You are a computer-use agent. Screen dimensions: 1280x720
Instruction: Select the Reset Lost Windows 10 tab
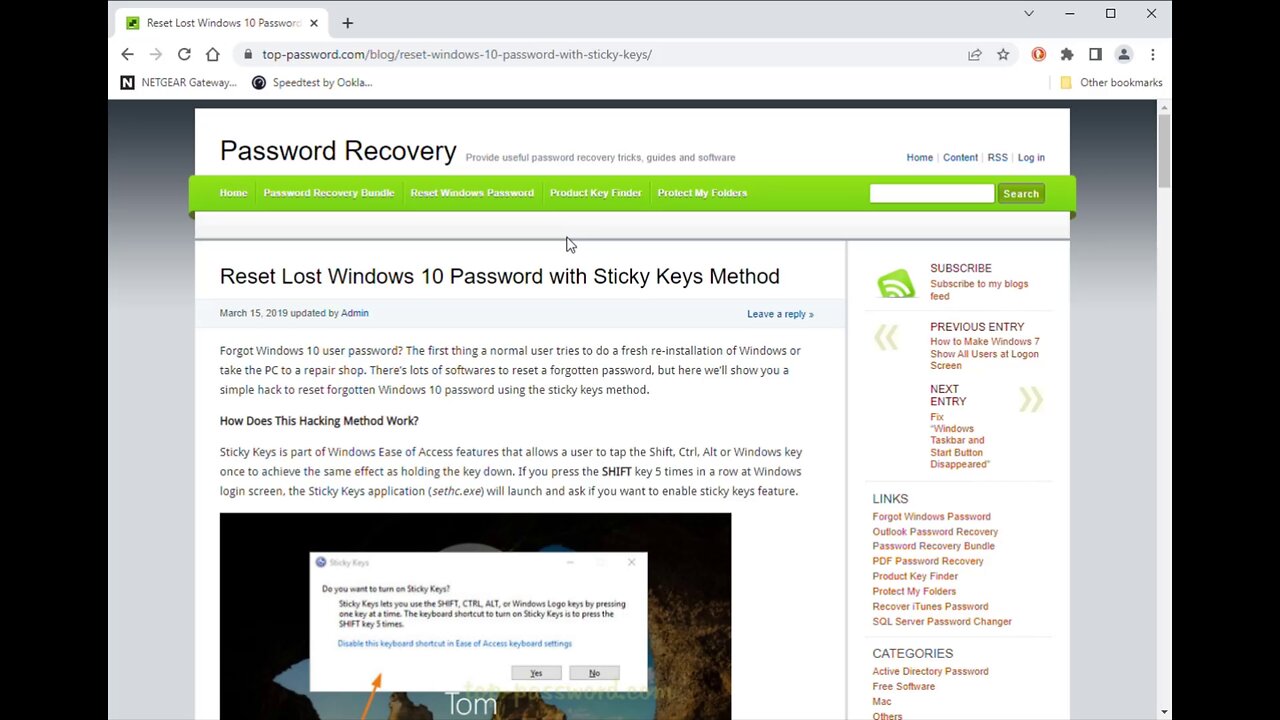click(x=222, y=23)
